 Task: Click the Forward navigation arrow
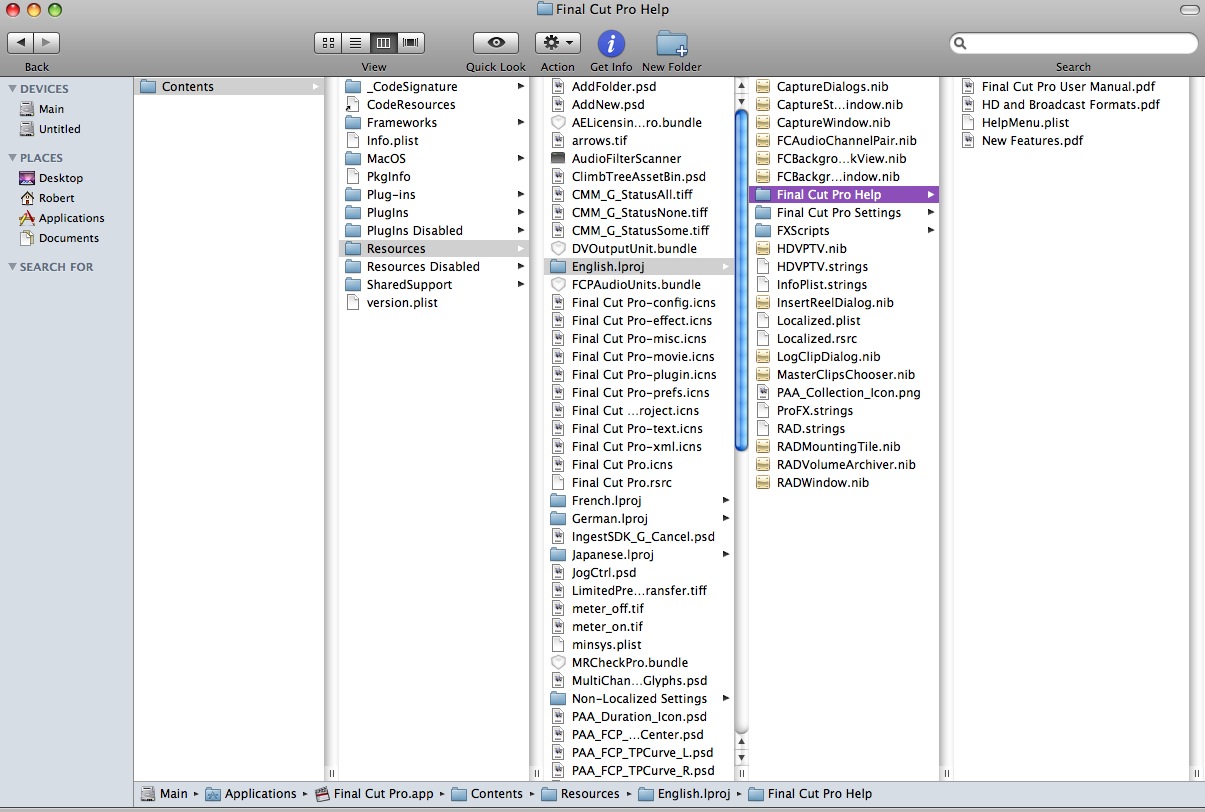47,43
